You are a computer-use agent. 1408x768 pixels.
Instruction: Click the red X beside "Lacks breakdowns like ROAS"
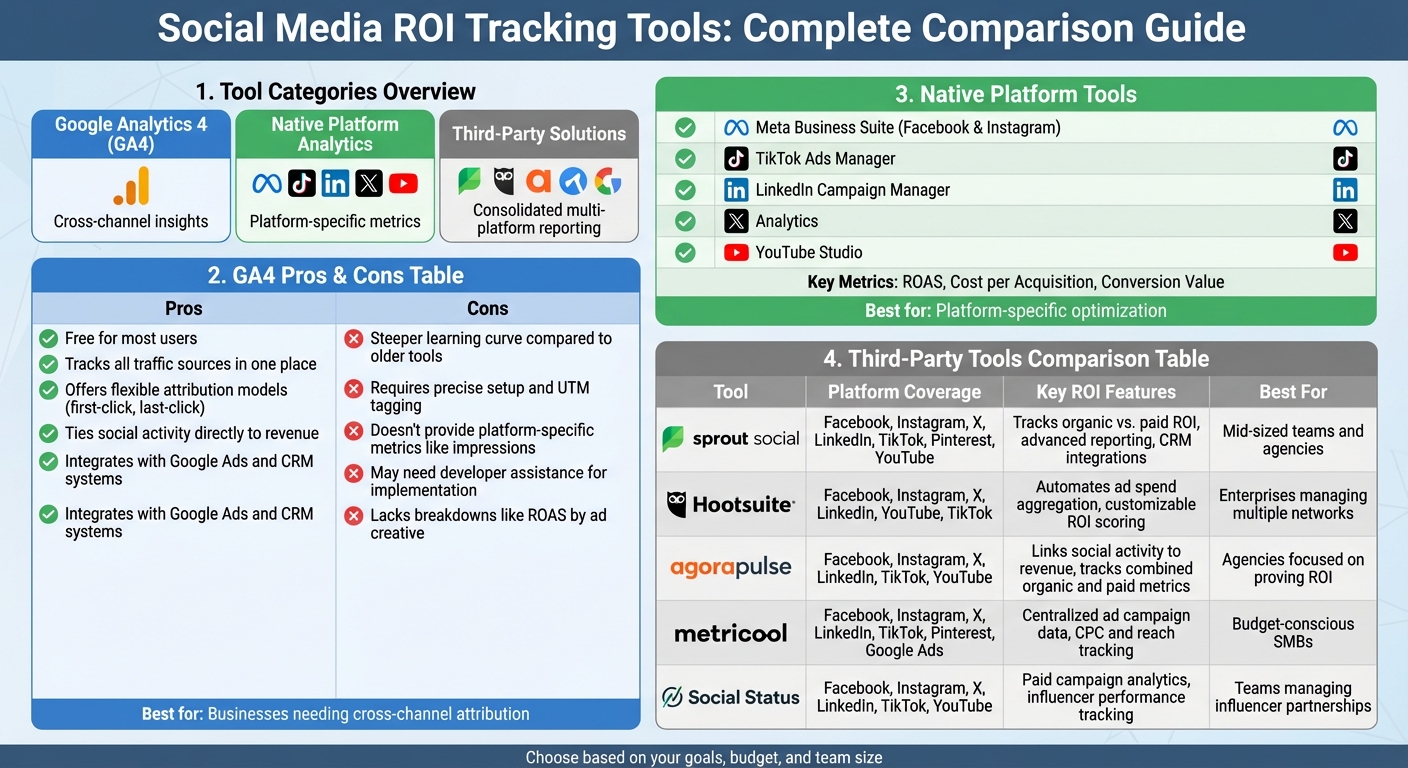click(x=353, y=516)
